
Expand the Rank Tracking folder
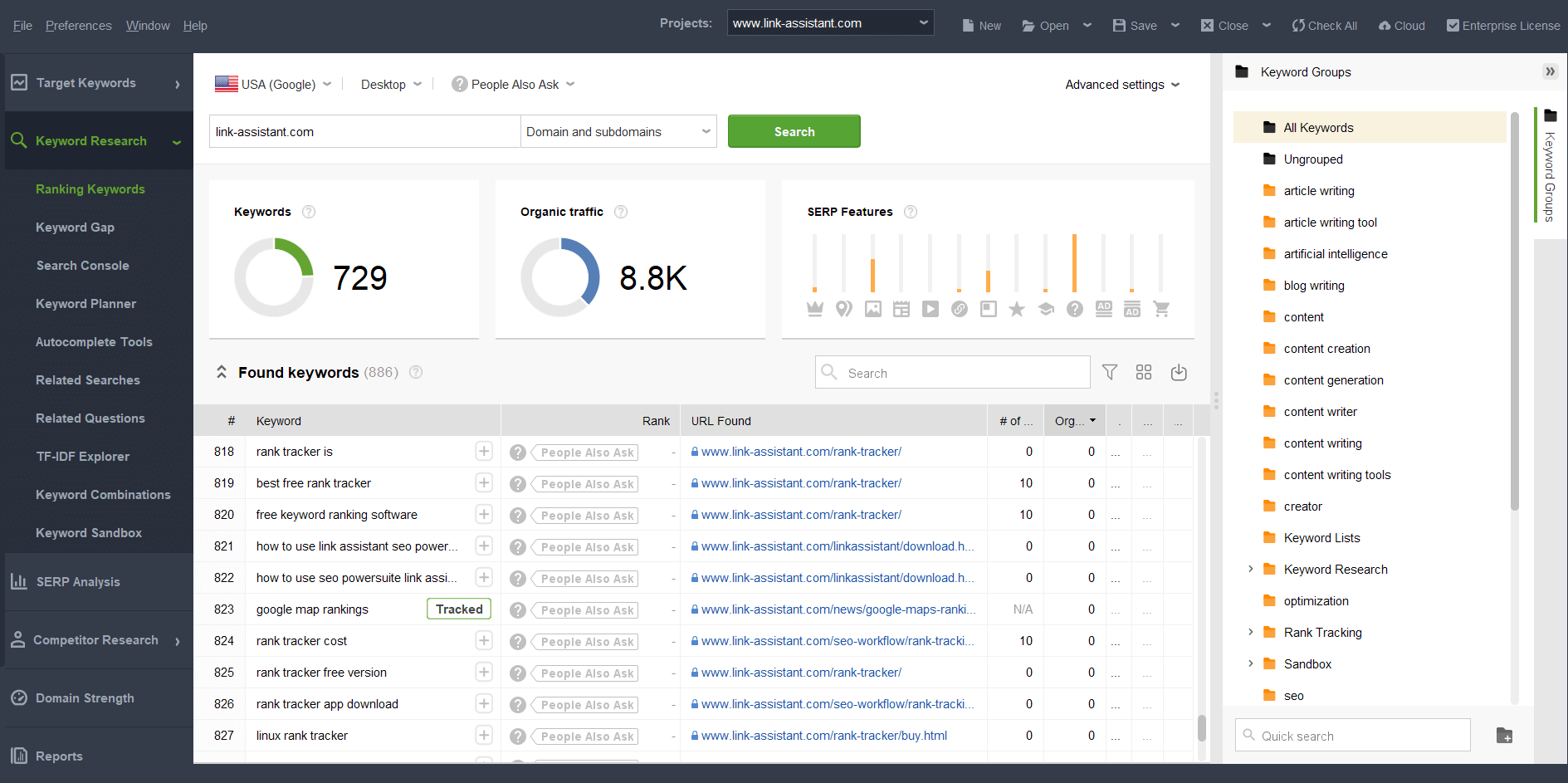(x=1251, y=632)
